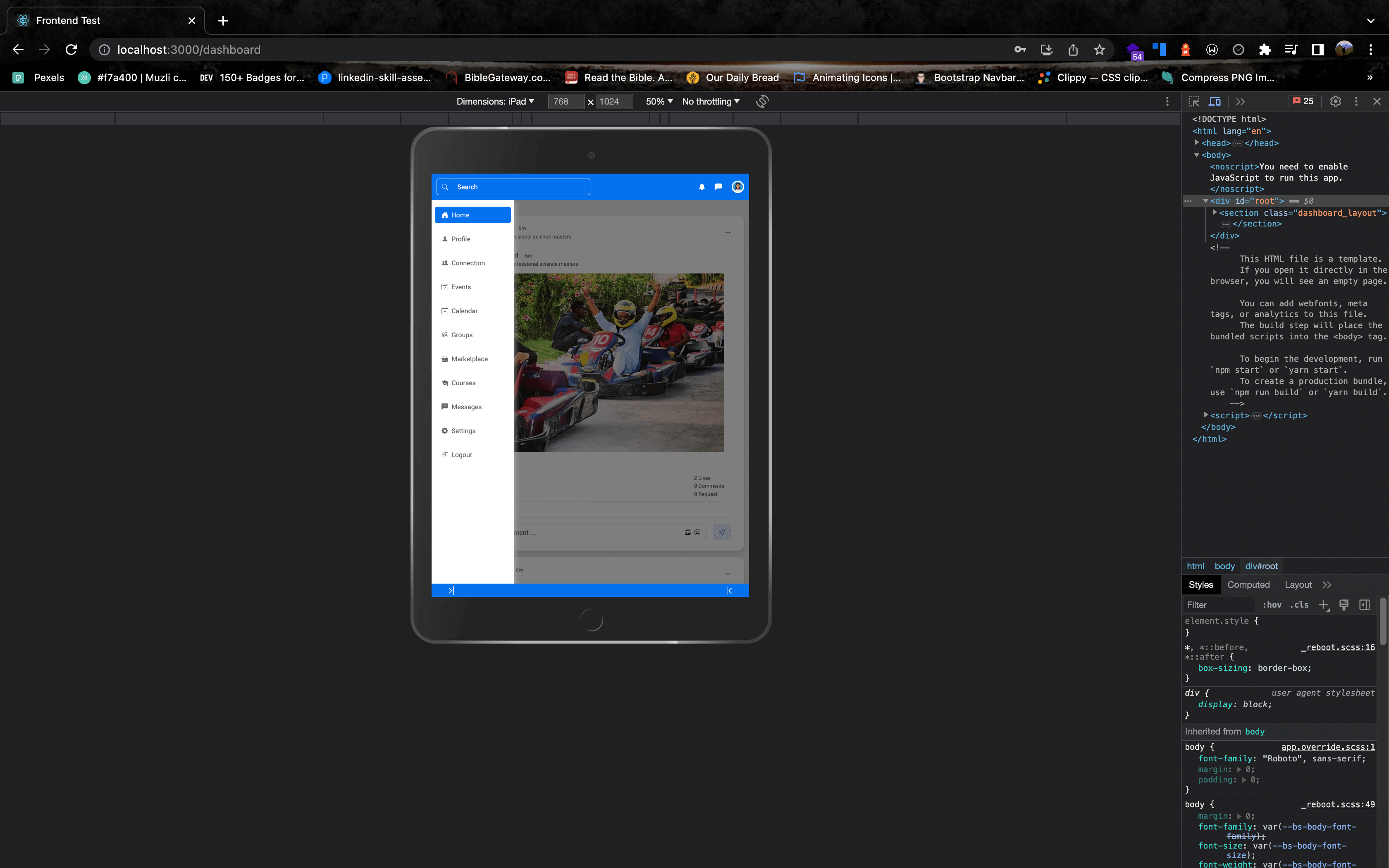Show the hidden bookmarks overflow chevron
The height and width of the screenshot is (868, 1389).
click(1370, 78)
